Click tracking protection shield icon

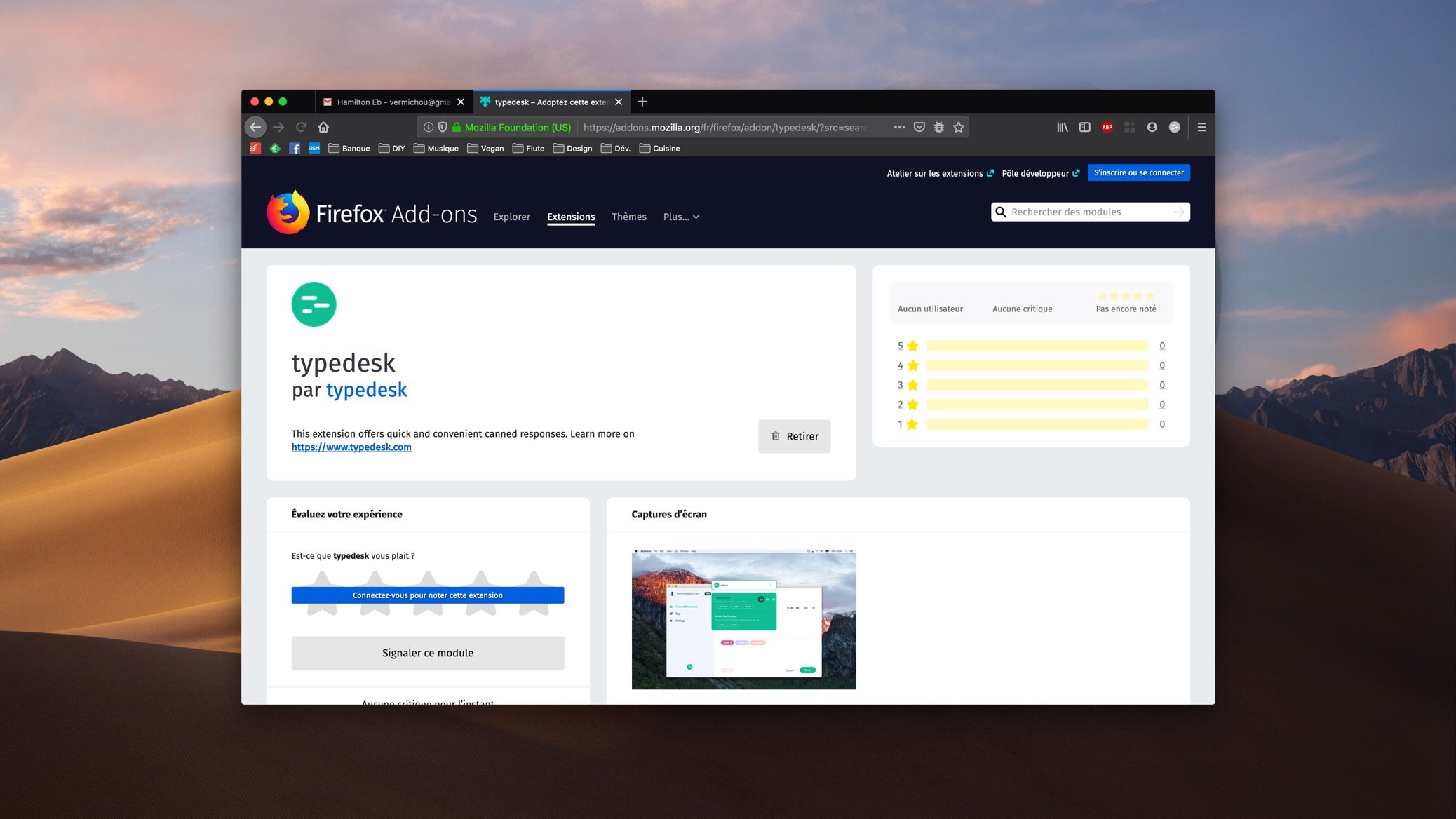click(x=443, y=127)
